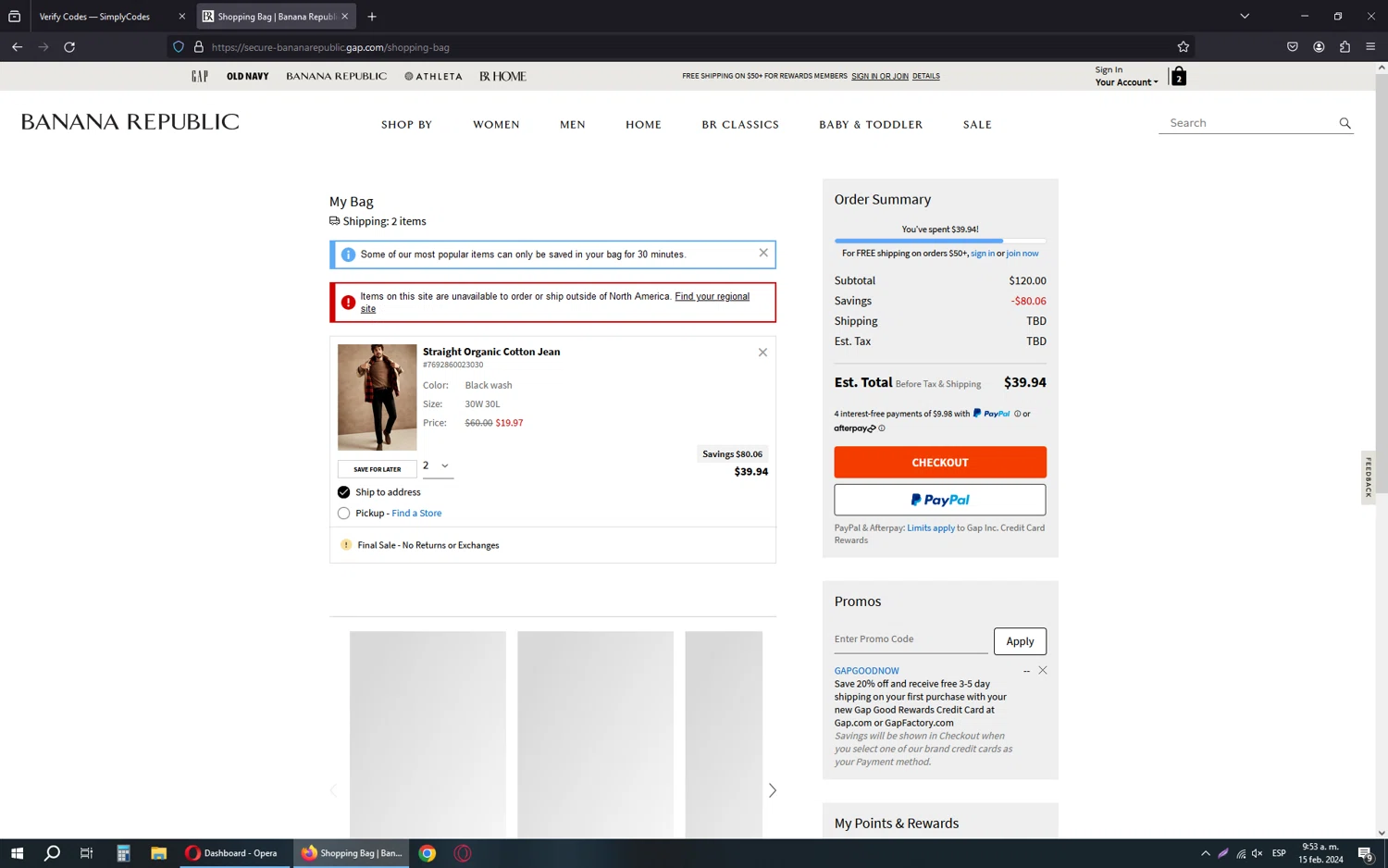
Task: Open Women menu
Action: click(496, 125)
